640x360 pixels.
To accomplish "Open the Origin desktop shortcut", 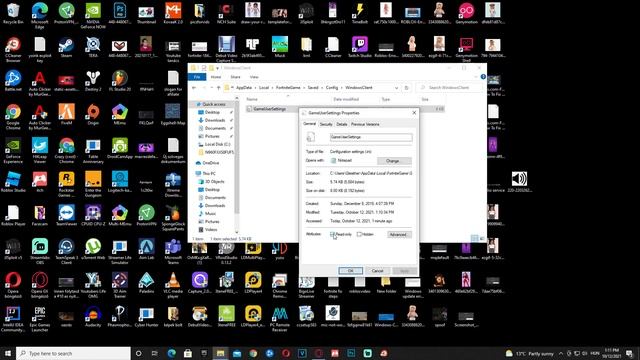I will [93, 114].
